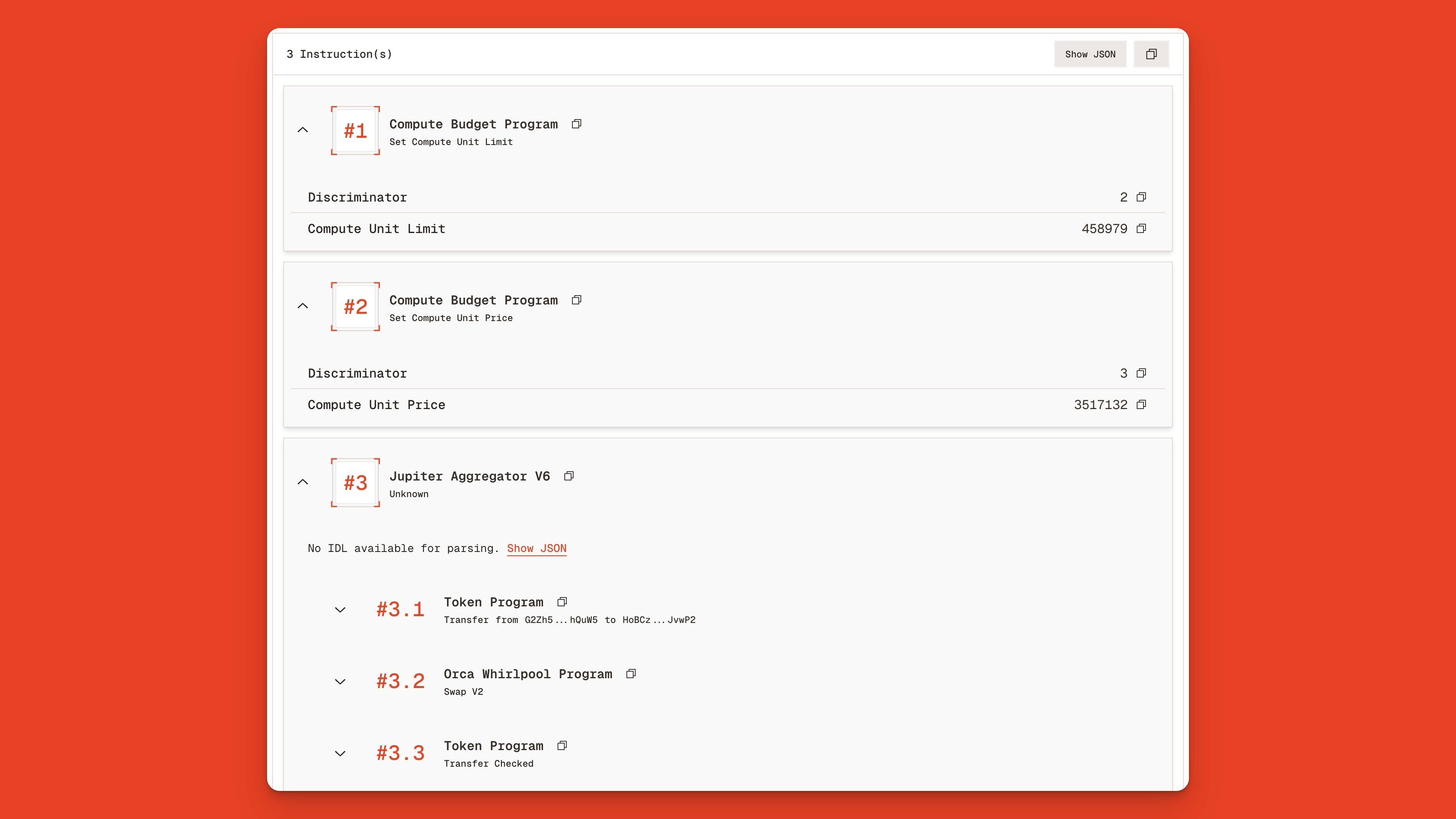Copy Orca Whirlpool Program address
This screenshot has width=1456, height=819.
pos(631,674)
